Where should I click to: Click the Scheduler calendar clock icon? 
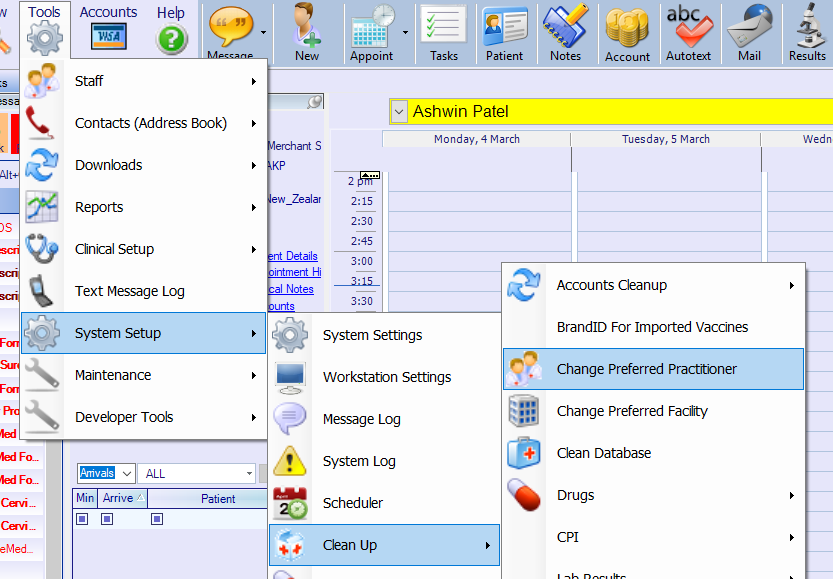point(290,503)
